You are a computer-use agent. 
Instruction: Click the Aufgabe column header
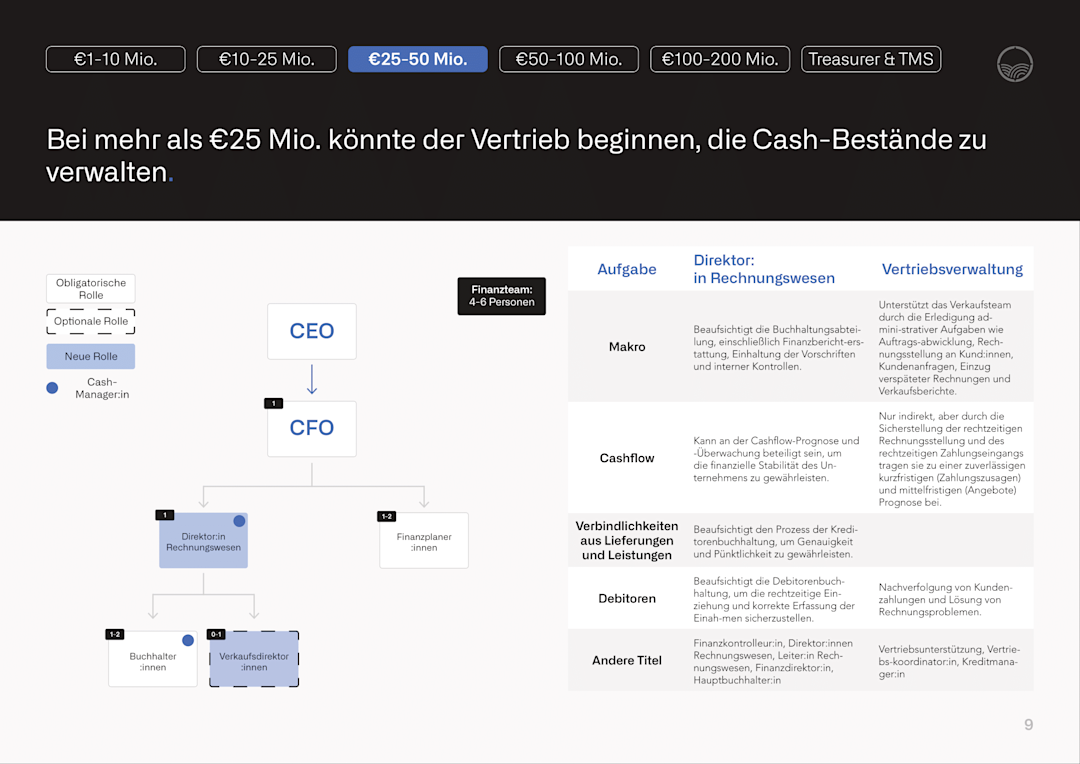[x=627, y=269]
